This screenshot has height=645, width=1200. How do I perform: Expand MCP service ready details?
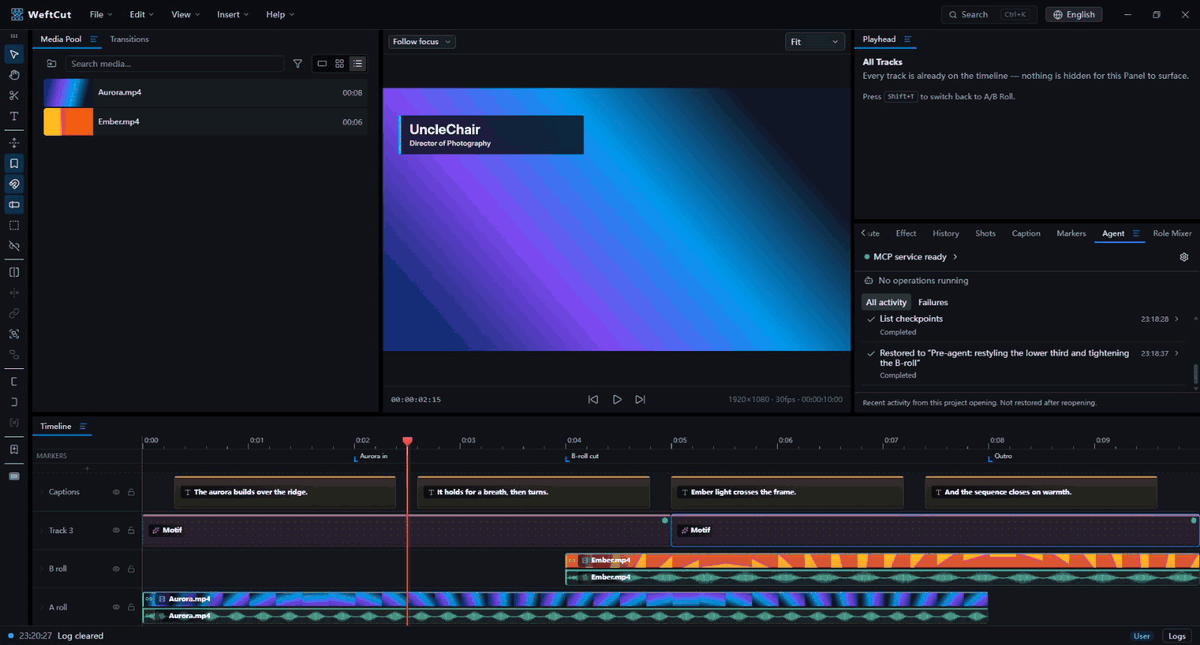pyautogui.click(x=955, y=257)
